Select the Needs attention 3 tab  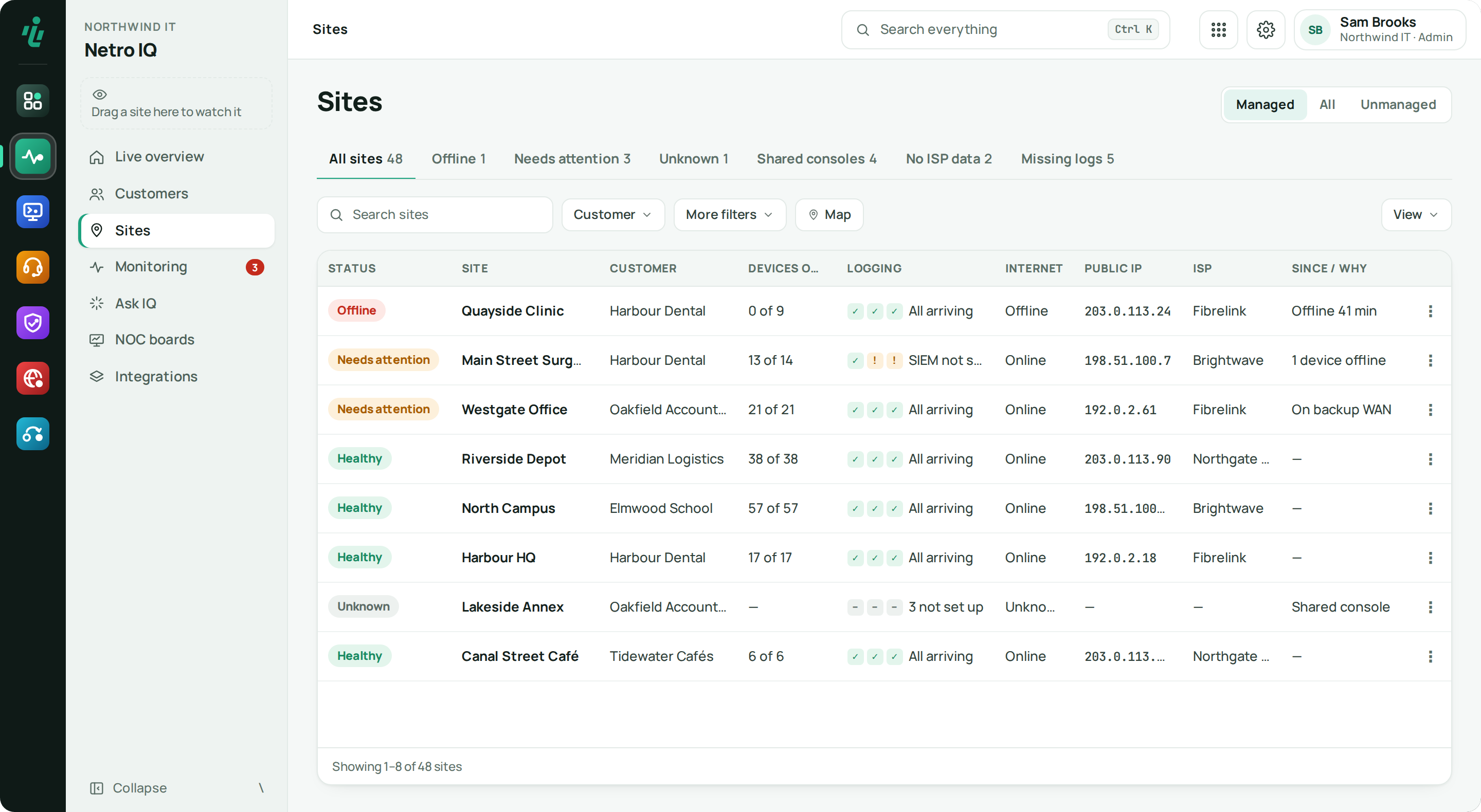click(572, 159)
